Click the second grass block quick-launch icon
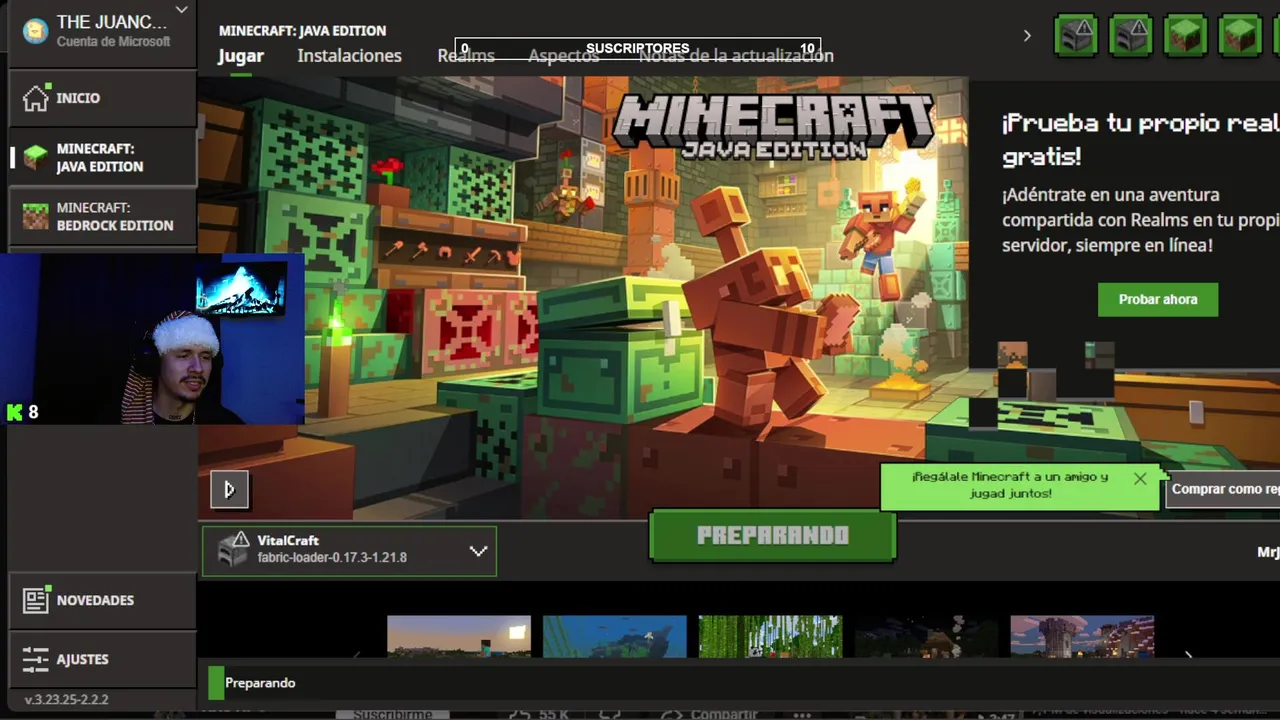 pyautogui.click(x=1240, y=36)
